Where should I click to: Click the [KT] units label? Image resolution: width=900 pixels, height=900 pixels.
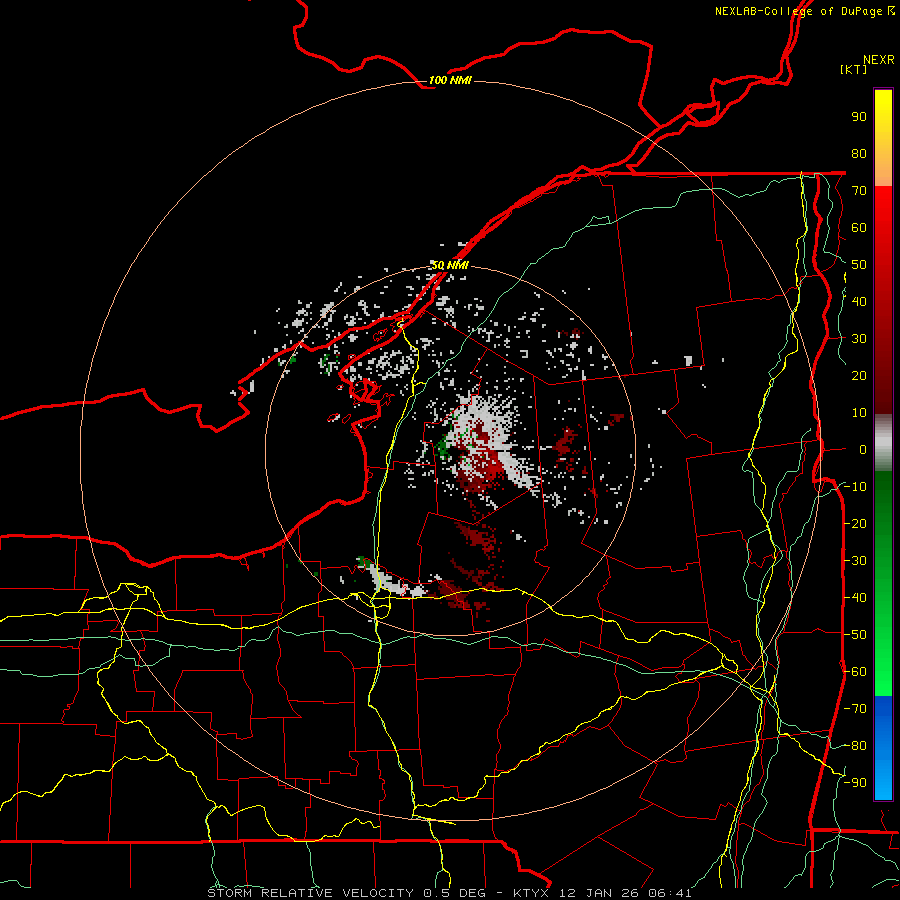coord(853,69)
